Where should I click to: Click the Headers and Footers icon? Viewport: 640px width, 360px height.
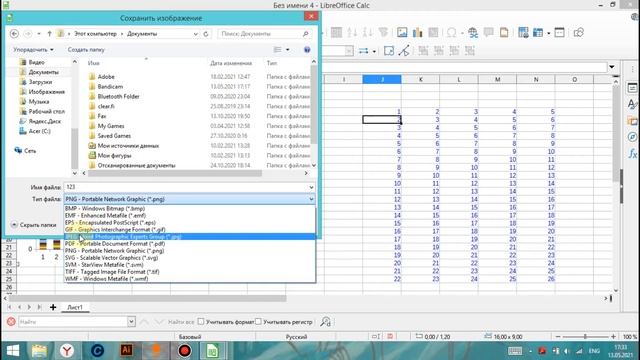(x=504, y=33)
